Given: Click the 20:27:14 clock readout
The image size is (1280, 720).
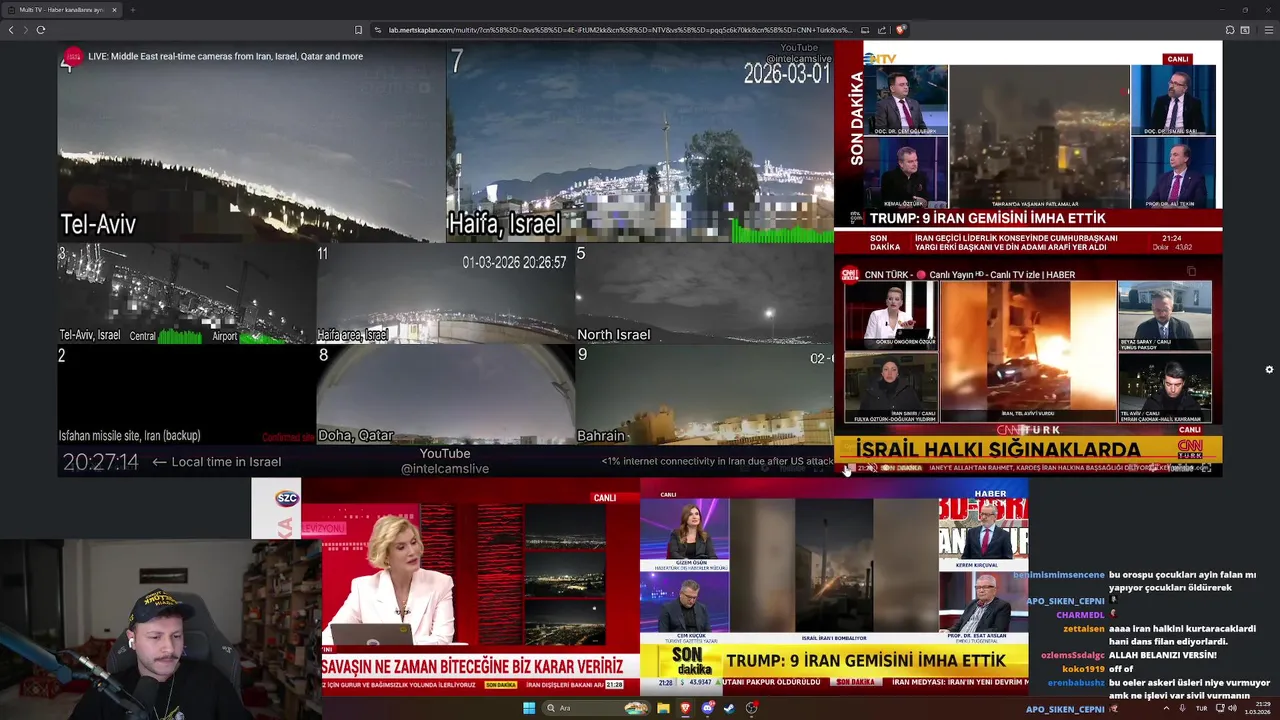Looking at the screenshot, I should click(x=100, y=462).
